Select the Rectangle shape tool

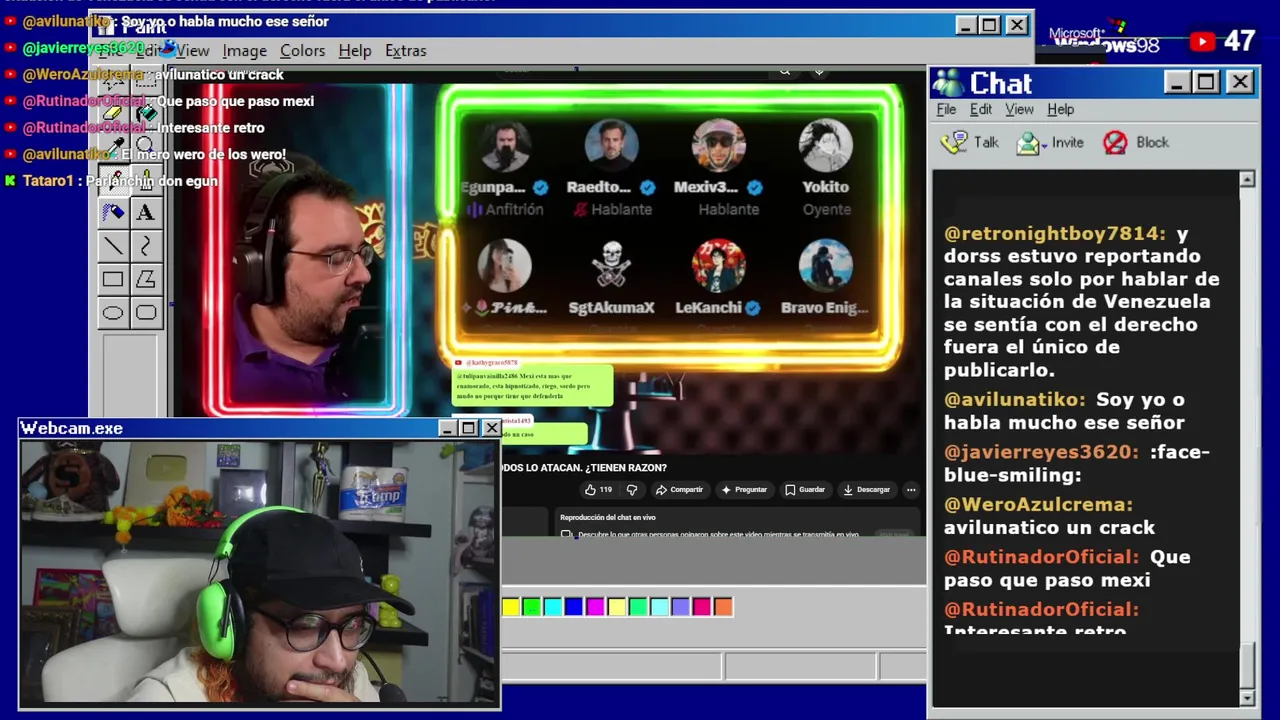pyautogui.click(x=113, y=279)
